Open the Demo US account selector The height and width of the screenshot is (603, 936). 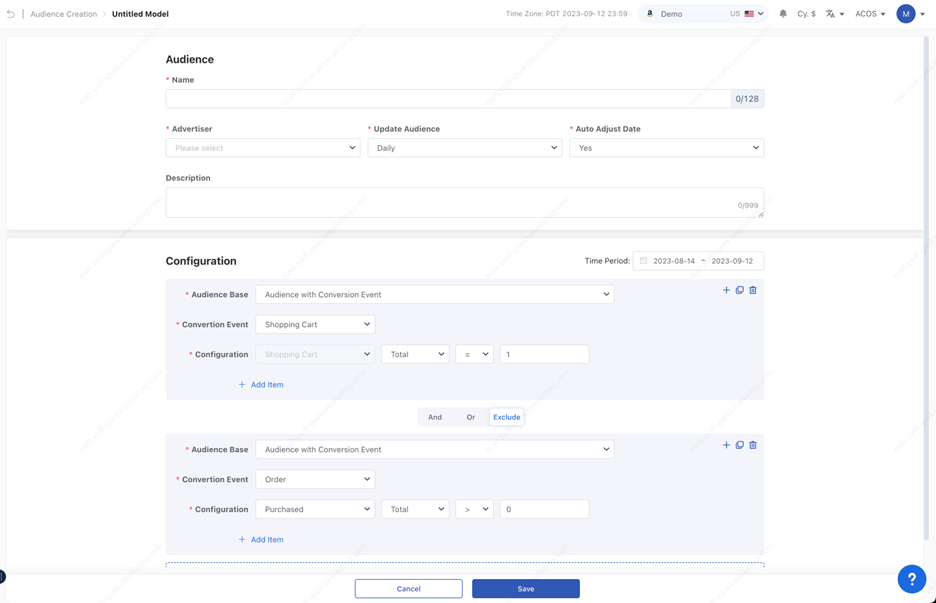point(703,14)
